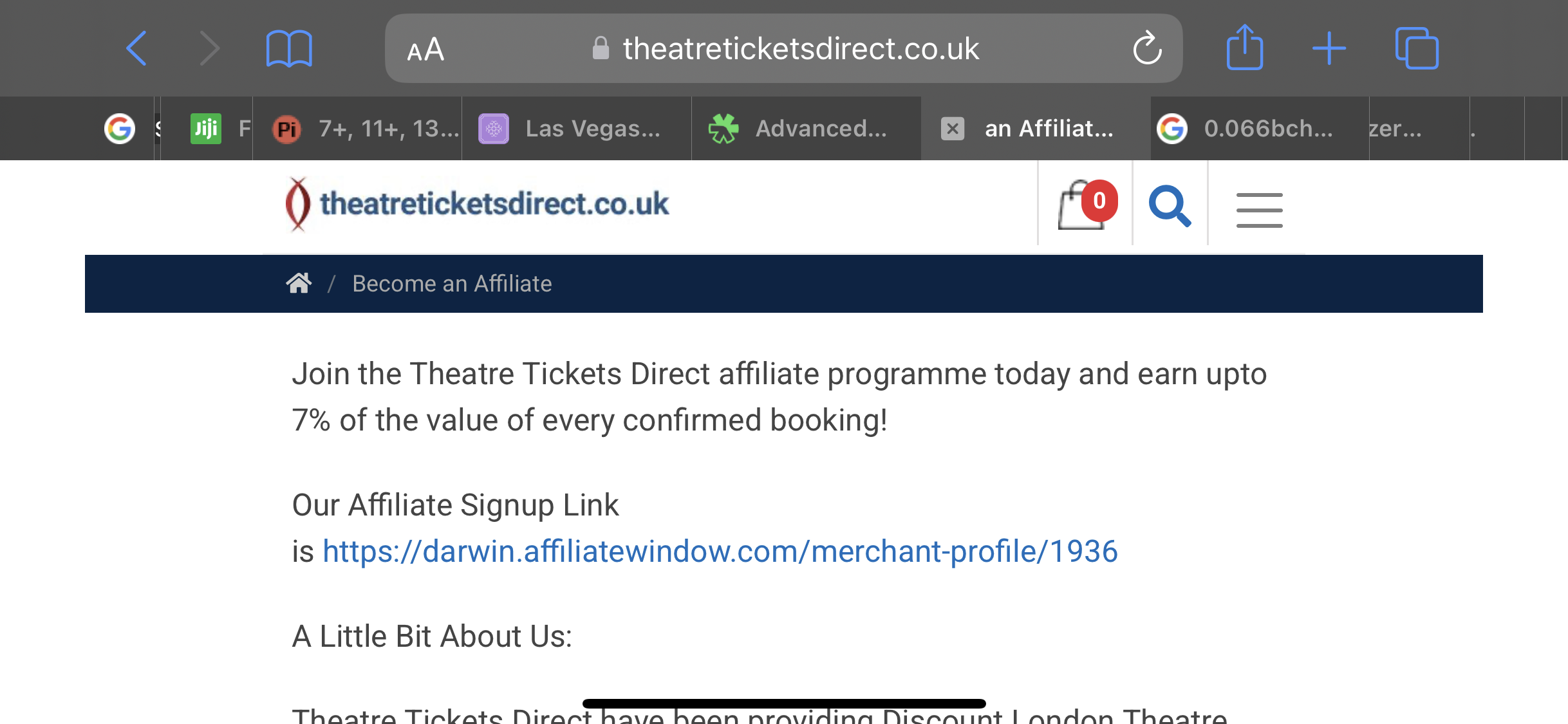Reload the page with the refresh arrow
The image size is (1568, 724).
tap(1147, 48)
